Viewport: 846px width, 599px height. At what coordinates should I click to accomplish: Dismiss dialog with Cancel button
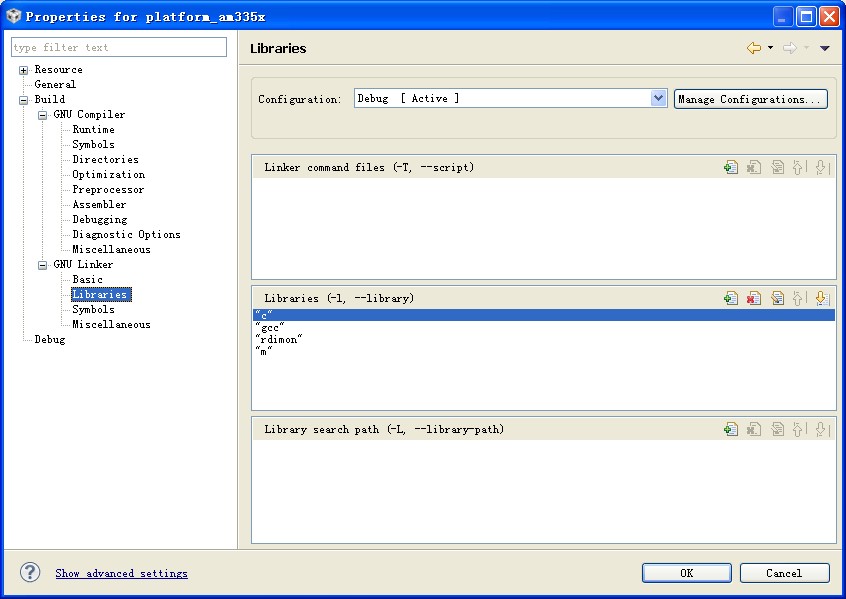point(784,573)
